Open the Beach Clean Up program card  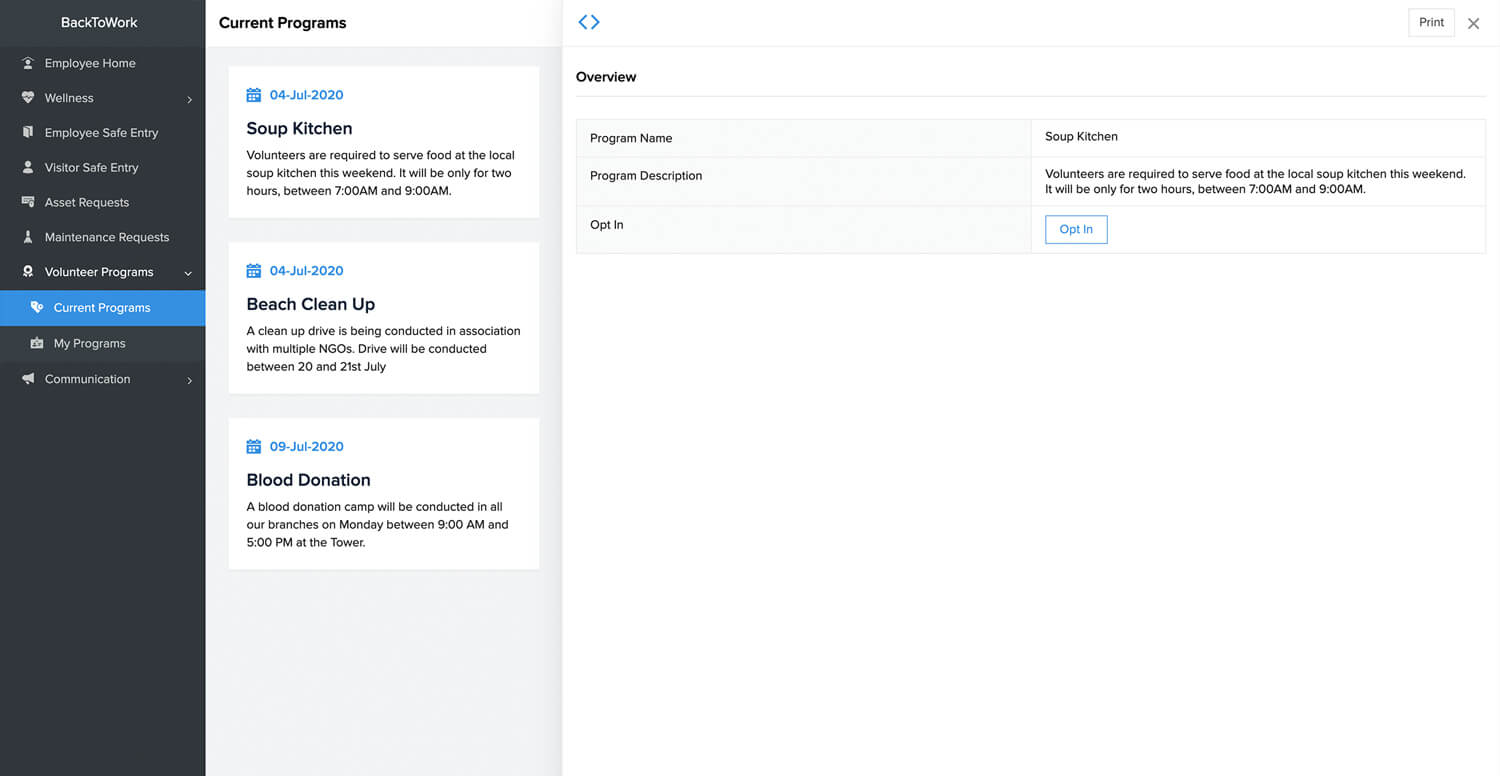383,318
